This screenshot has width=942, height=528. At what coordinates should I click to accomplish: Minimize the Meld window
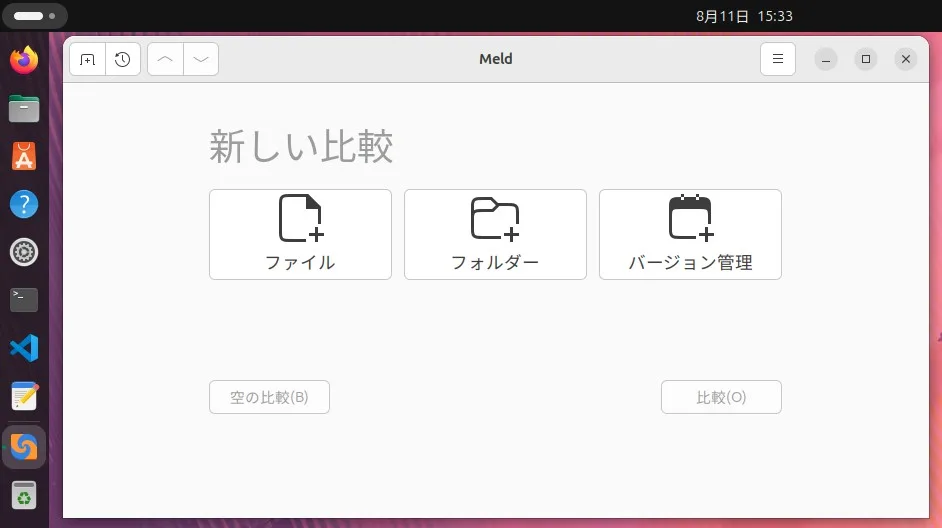[x=826, y=59]
